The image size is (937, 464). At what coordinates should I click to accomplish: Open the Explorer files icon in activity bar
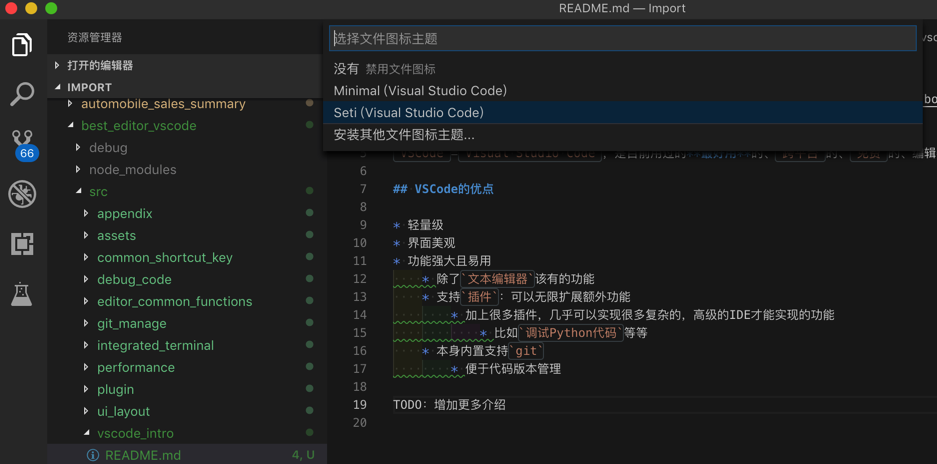(x=22, y=45)
